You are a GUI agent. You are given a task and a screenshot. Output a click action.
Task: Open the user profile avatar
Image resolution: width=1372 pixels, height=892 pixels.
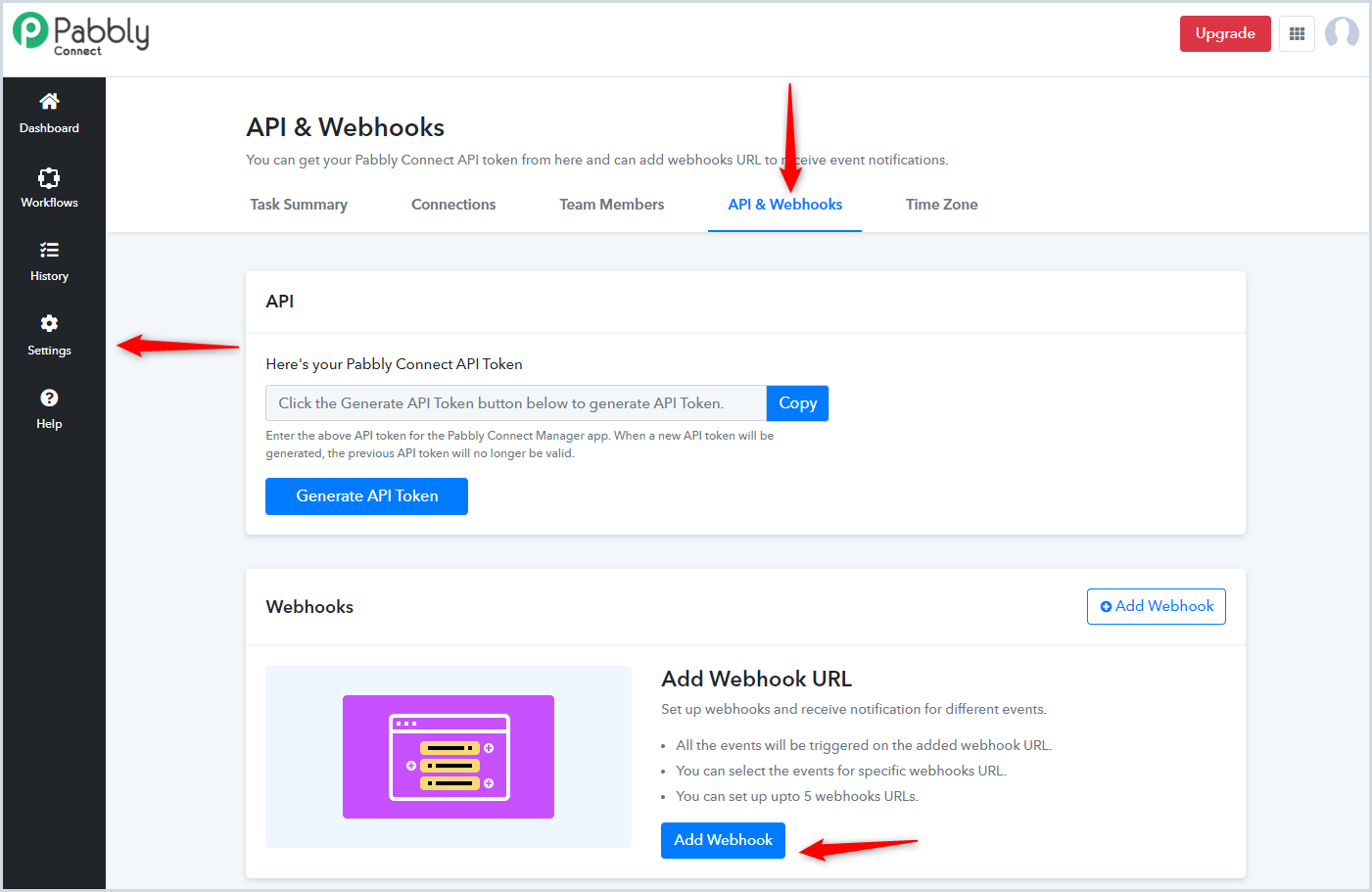(1342, 33)
